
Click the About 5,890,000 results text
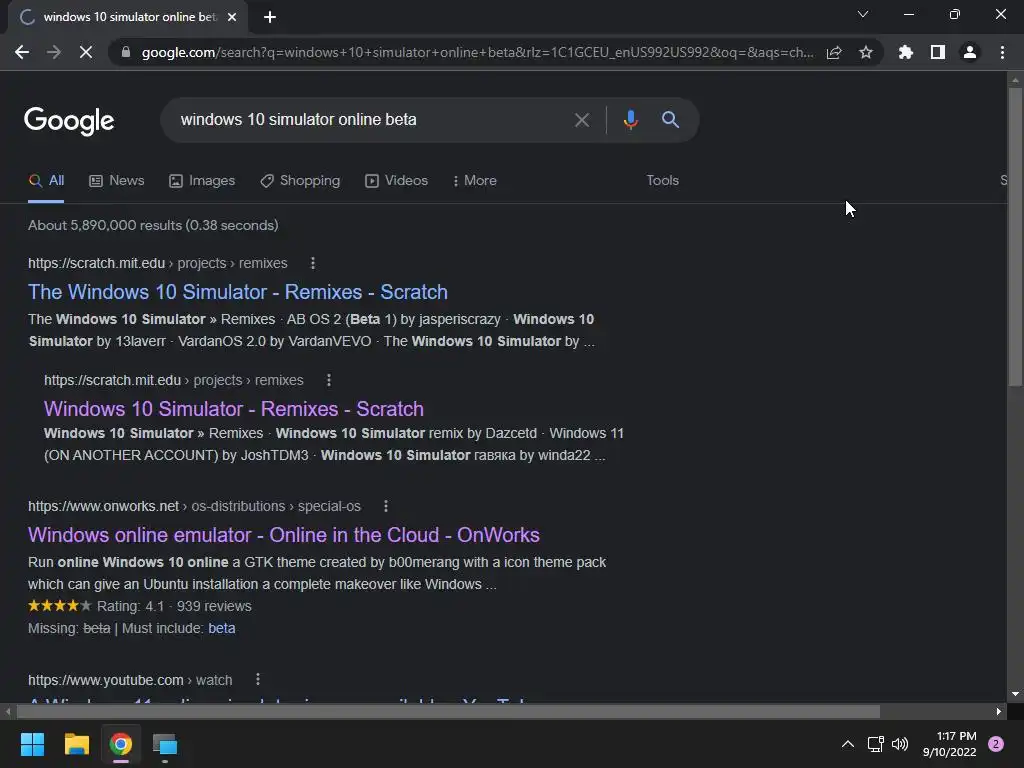(153, 225)
